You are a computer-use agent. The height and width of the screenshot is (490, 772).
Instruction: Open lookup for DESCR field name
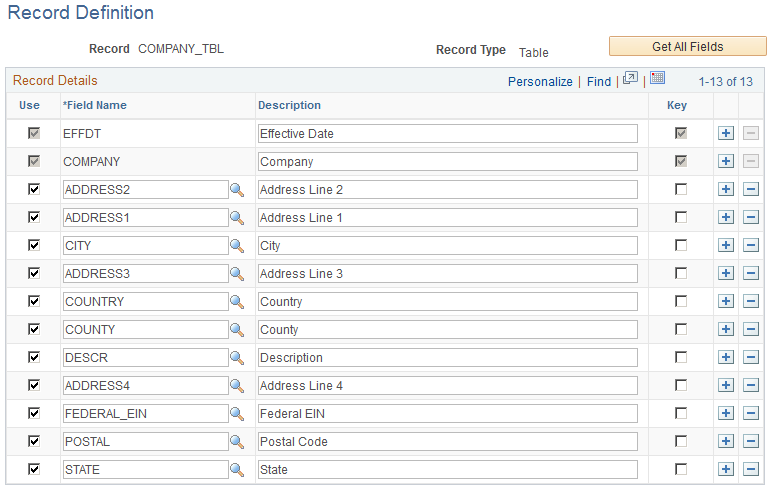pyautogui.click(x=237, y=358)
